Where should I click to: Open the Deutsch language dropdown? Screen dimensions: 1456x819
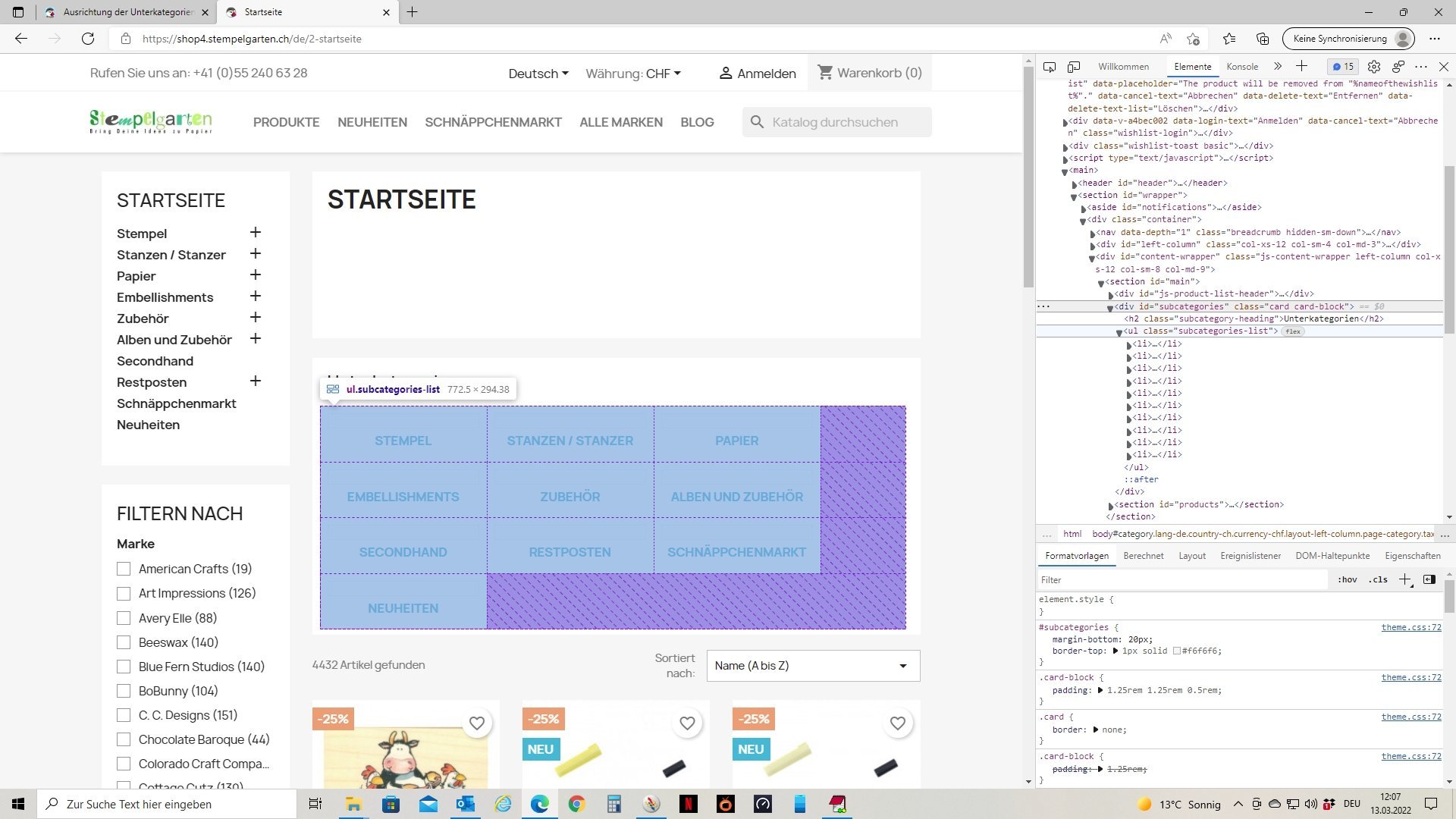point(538,74)
